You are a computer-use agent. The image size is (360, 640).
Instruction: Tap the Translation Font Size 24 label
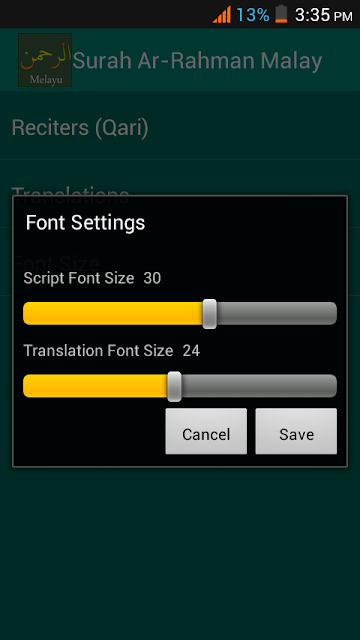coord(111,351)
